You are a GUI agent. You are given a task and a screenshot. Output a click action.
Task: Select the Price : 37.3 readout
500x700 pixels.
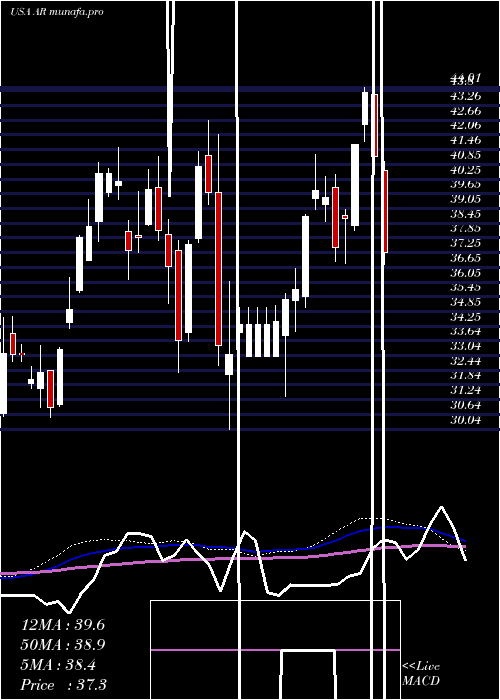click(x=64, y=685)
